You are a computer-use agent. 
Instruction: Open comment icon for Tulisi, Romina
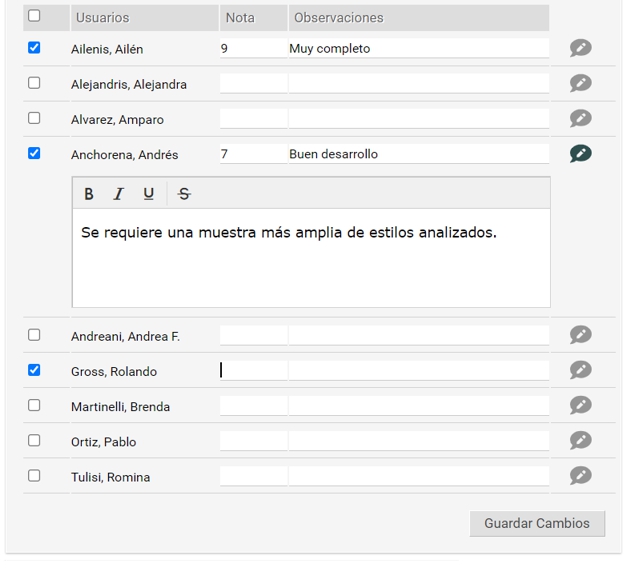coord(580,476)
